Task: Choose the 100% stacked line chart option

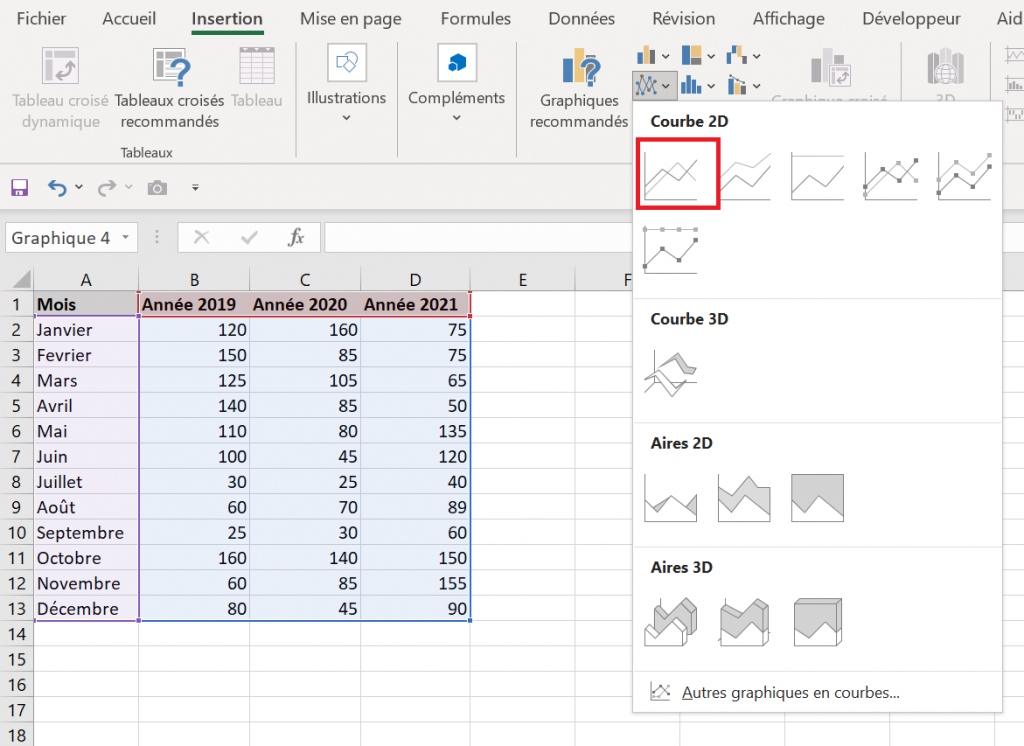Action: [818, 175]
